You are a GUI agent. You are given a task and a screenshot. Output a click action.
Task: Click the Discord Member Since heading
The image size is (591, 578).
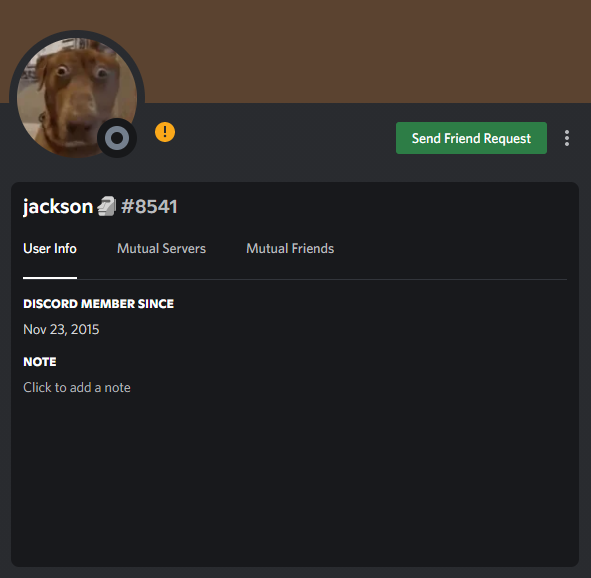click(x=98, y=304)
